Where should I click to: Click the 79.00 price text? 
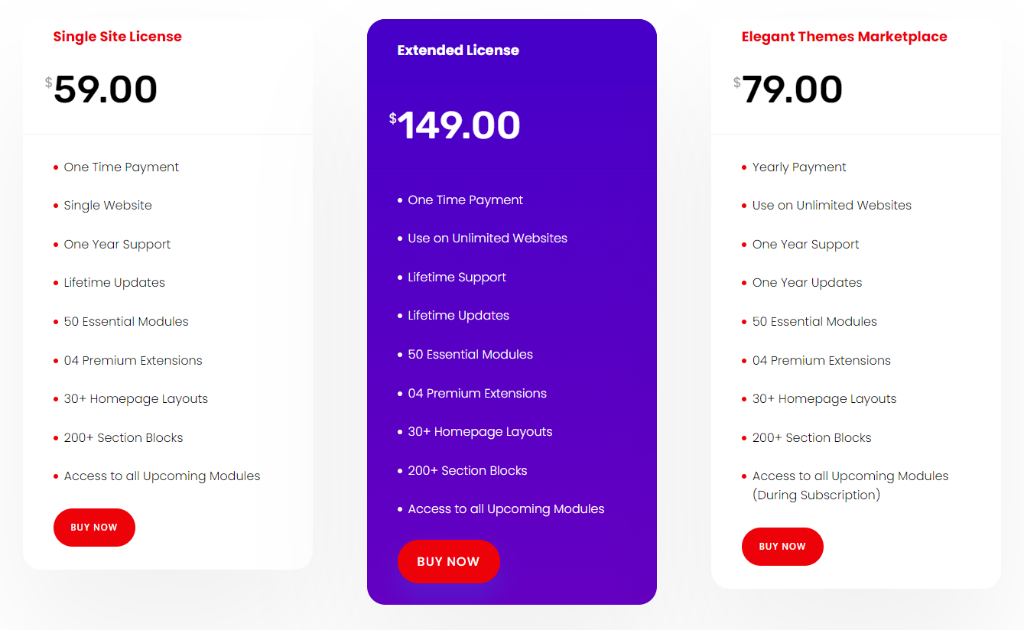792,89
